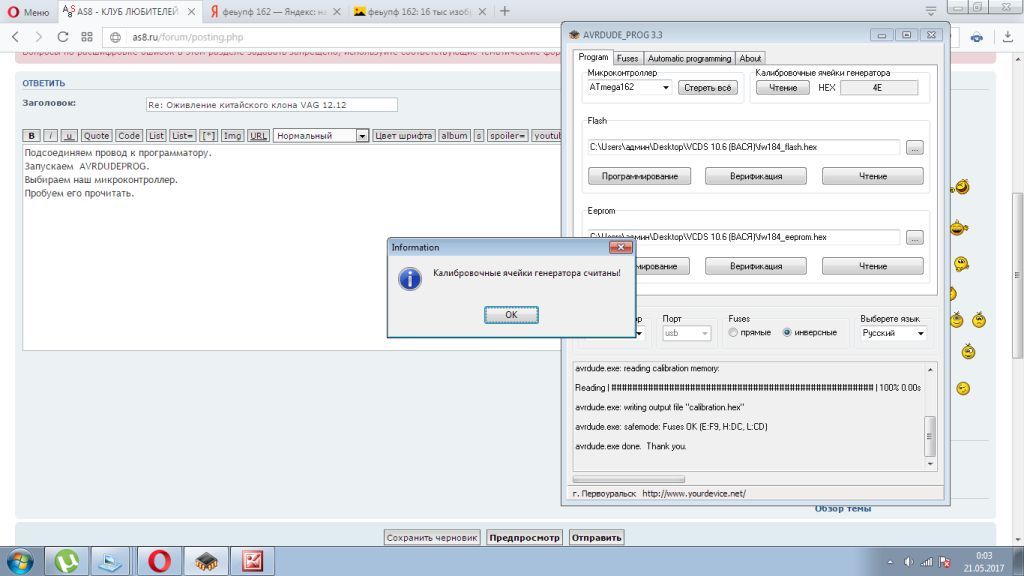
Task: Click Отправить button
Action: (x=596, y=537)
